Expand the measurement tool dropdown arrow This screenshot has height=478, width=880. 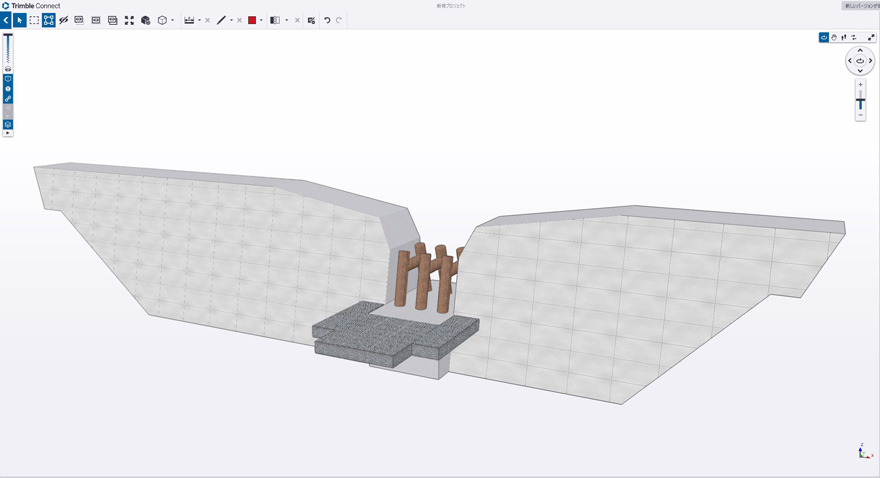(x=199, y=20)
